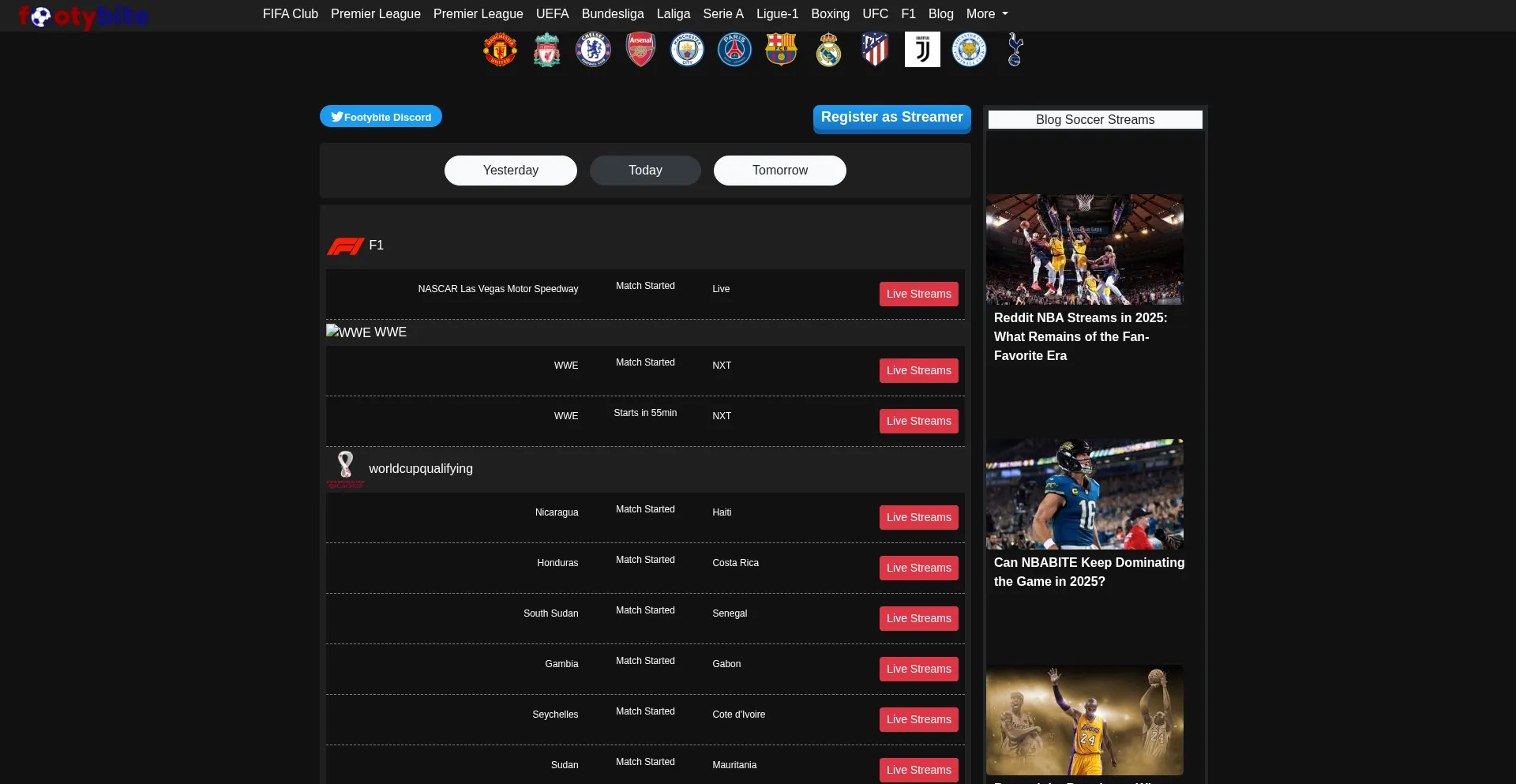Select the FC Barcelona crest

[x=781, y=50]
